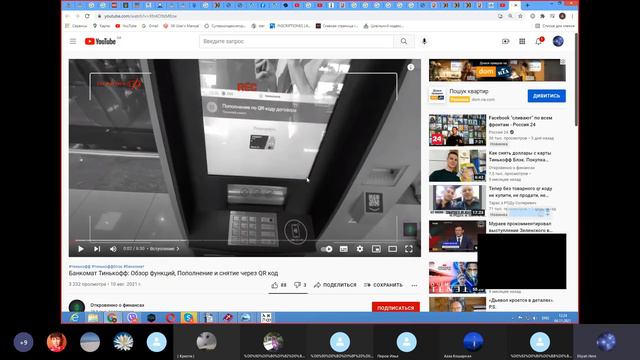Open Internet Explorer from the taskbar
This screenshot has height=360, width=640.
pos(74,318)
